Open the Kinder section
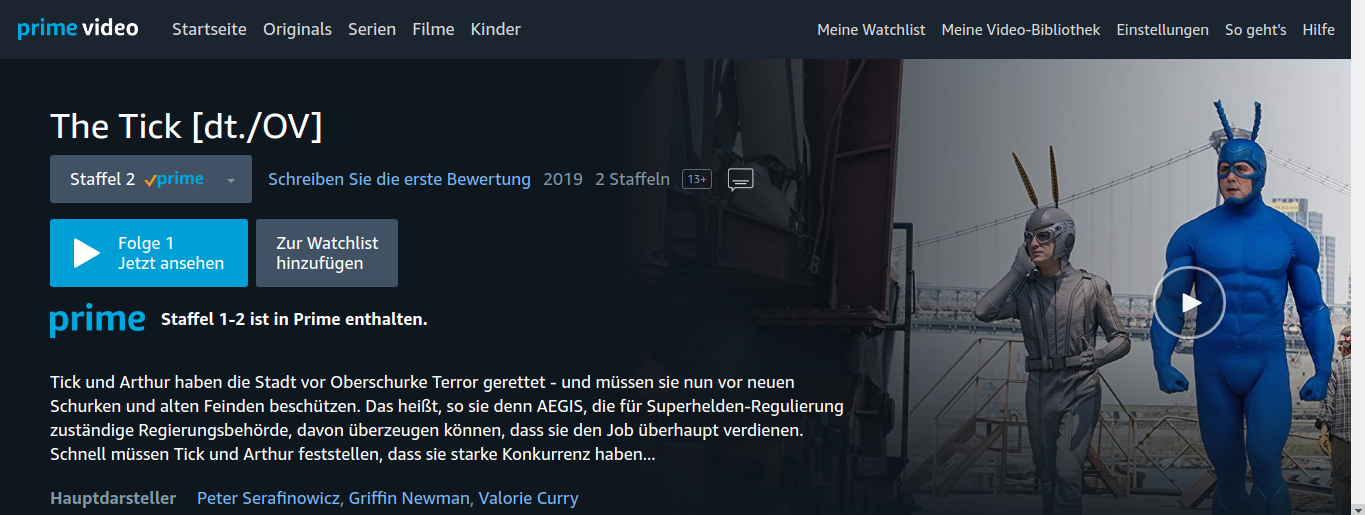Viewport: 1365px width, 515px height. pyautogui.click(x=495, y=29)
